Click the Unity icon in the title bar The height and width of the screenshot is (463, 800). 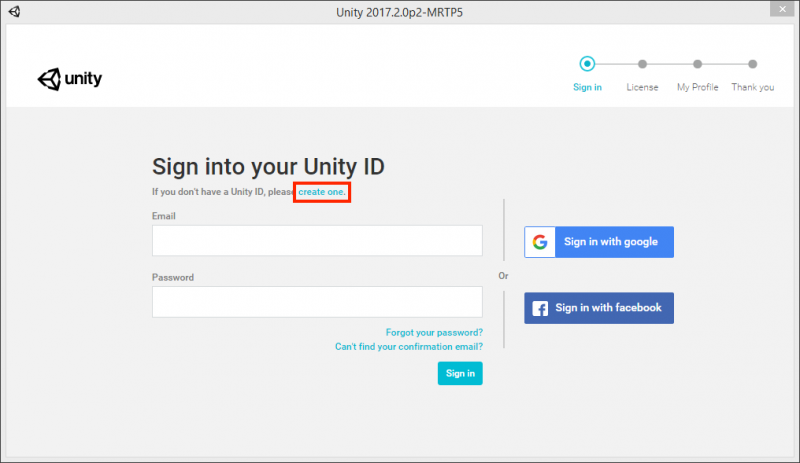point(14,11)
